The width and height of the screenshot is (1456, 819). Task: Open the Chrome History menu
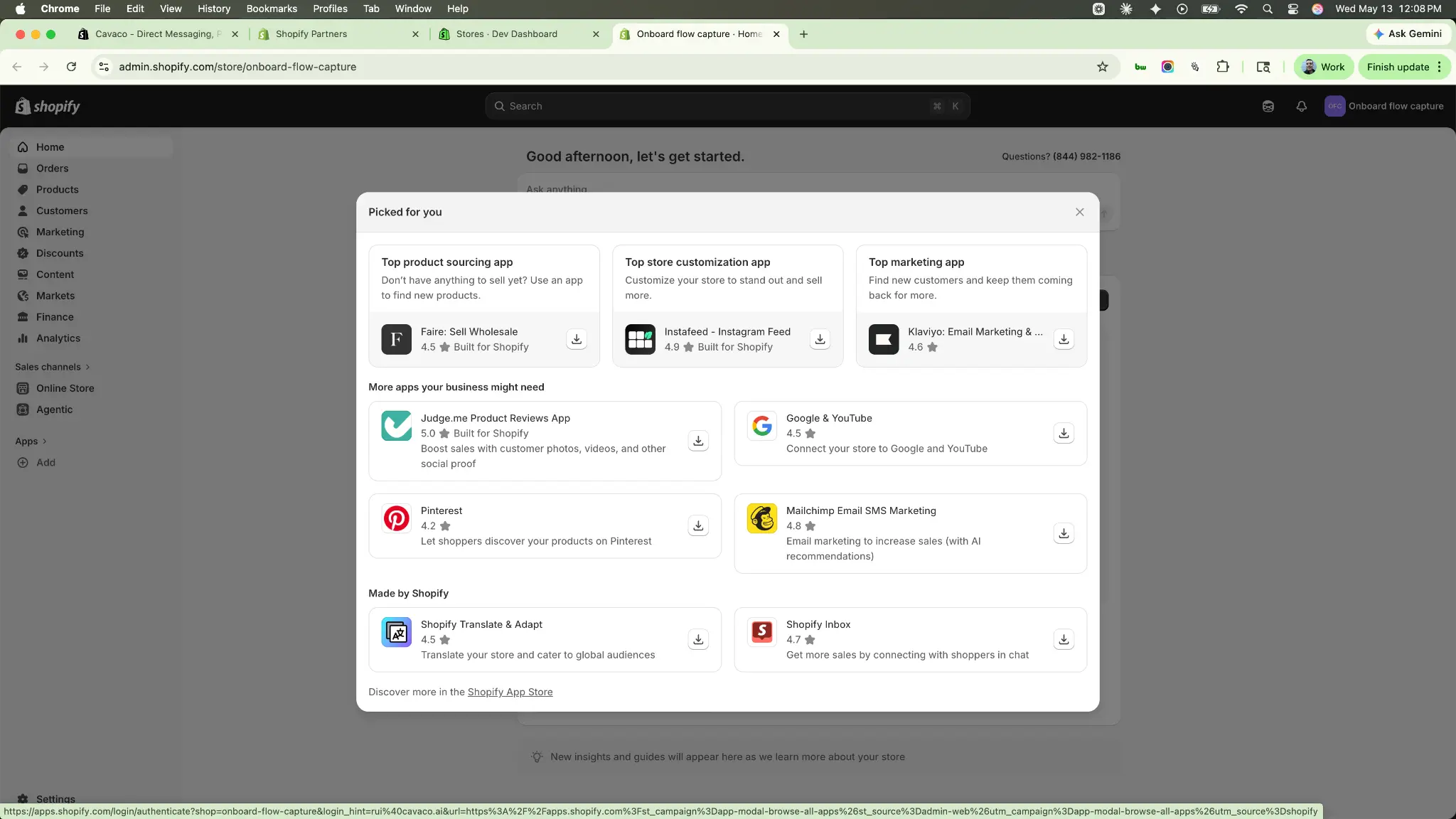coord(213,9)
